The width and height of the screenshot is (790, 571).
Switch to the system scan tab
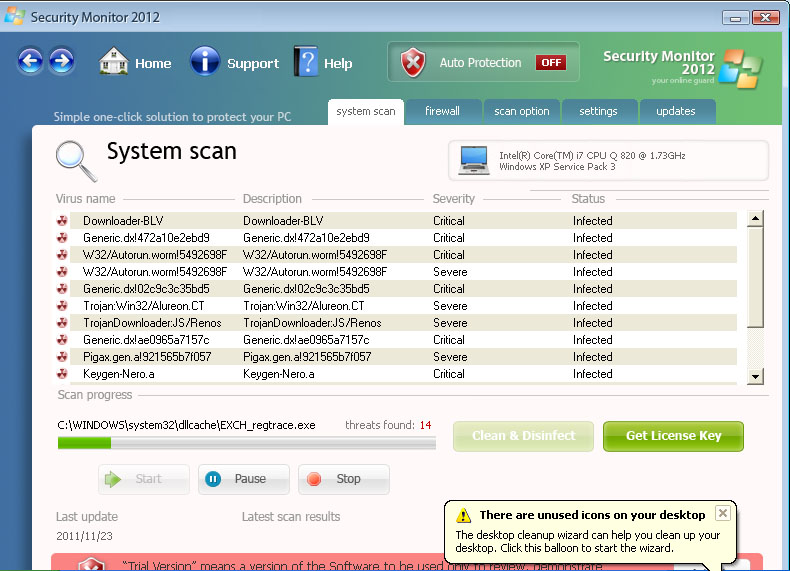(x=366, y=111)
